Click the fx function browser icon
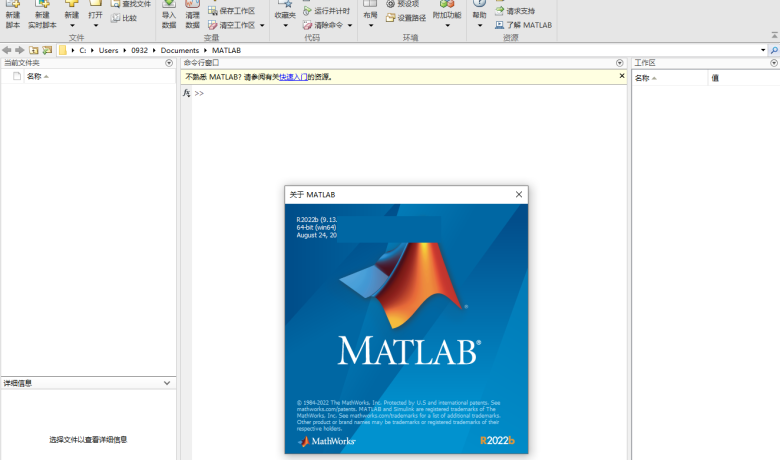Viewport: 780px width, 460px height. tap(187, 93)
